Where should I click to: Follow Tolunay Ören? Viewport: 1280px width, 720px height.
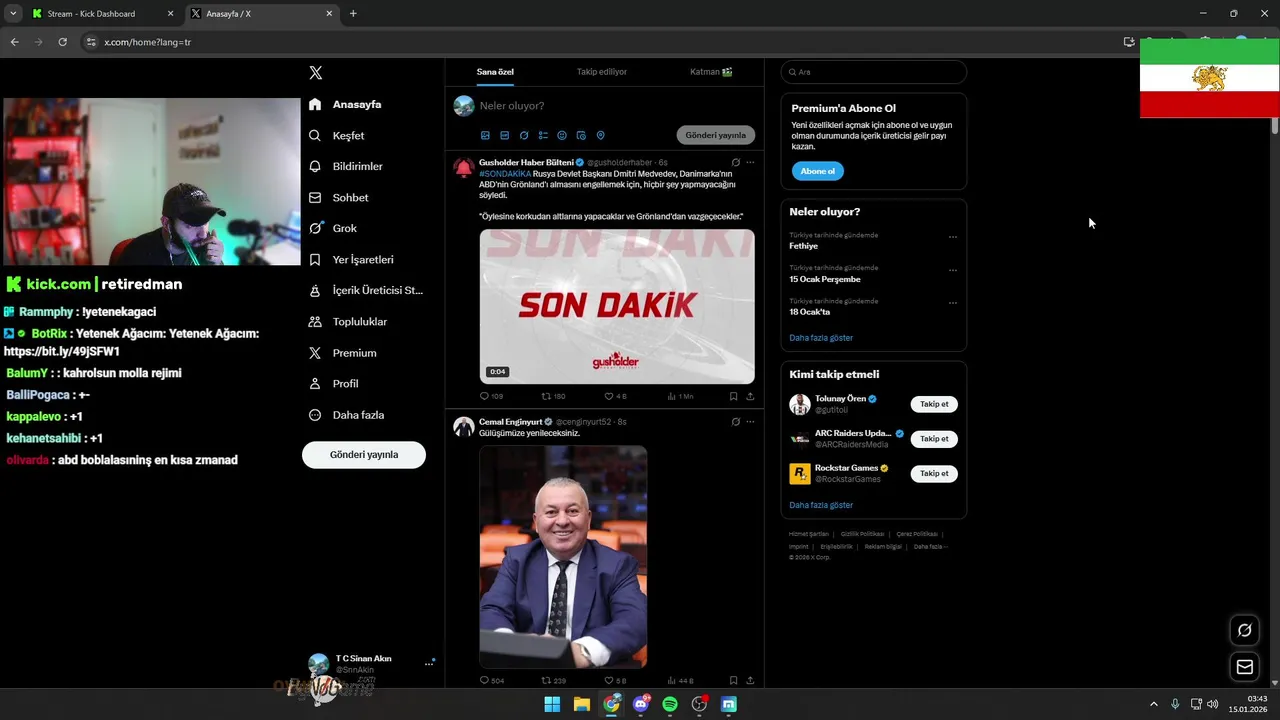click(934, 404)
